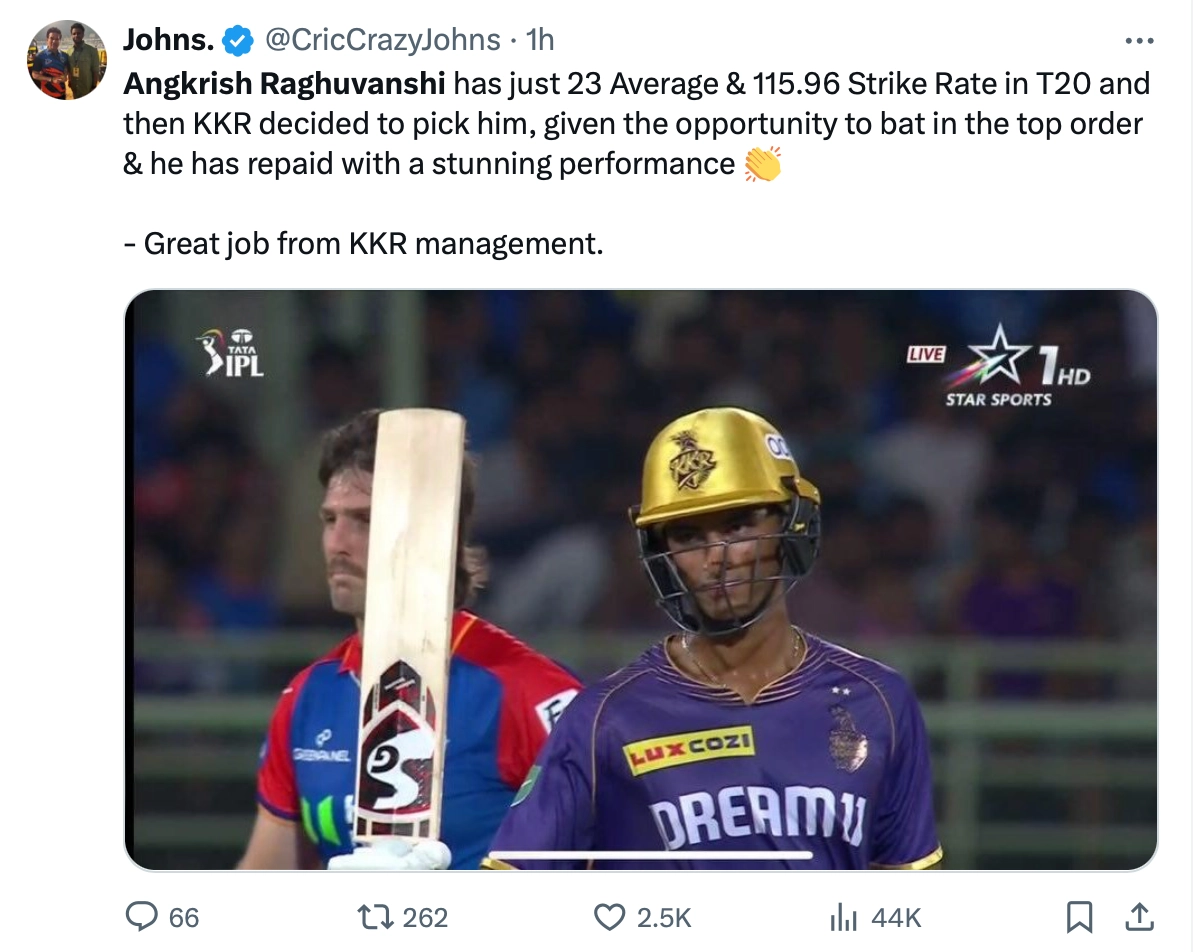
Task: Like the tweet using the heart icon
Action: click(x=609, y=916)
